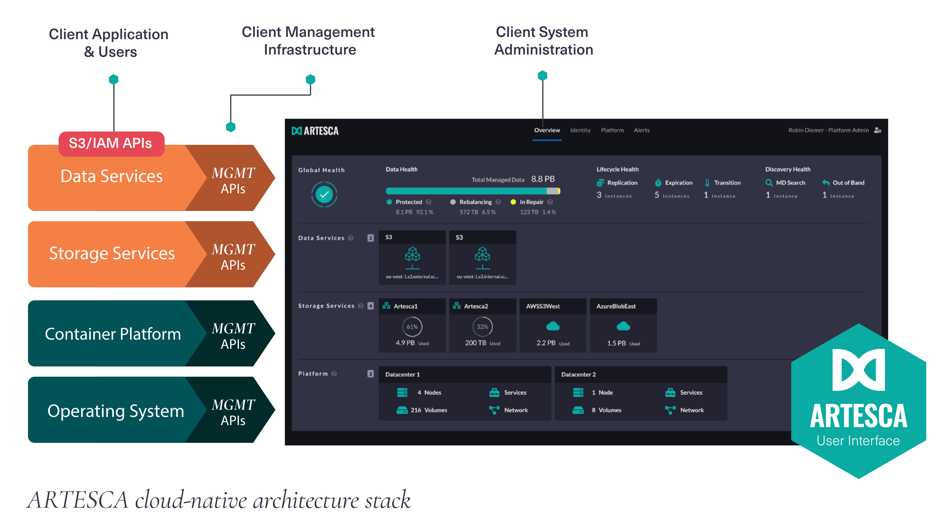
Task: Click the 4 Nodes label in Datacenter 1
Action: point(429,393)
